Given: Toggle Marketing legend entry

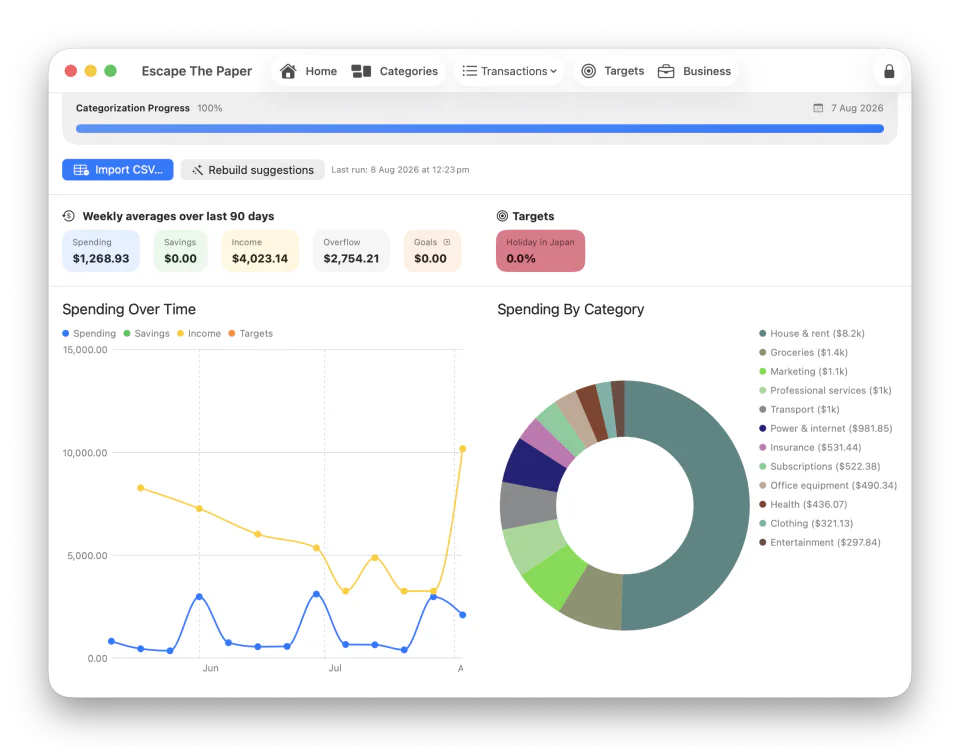Looking at the screenshot, I should [803, 371].
